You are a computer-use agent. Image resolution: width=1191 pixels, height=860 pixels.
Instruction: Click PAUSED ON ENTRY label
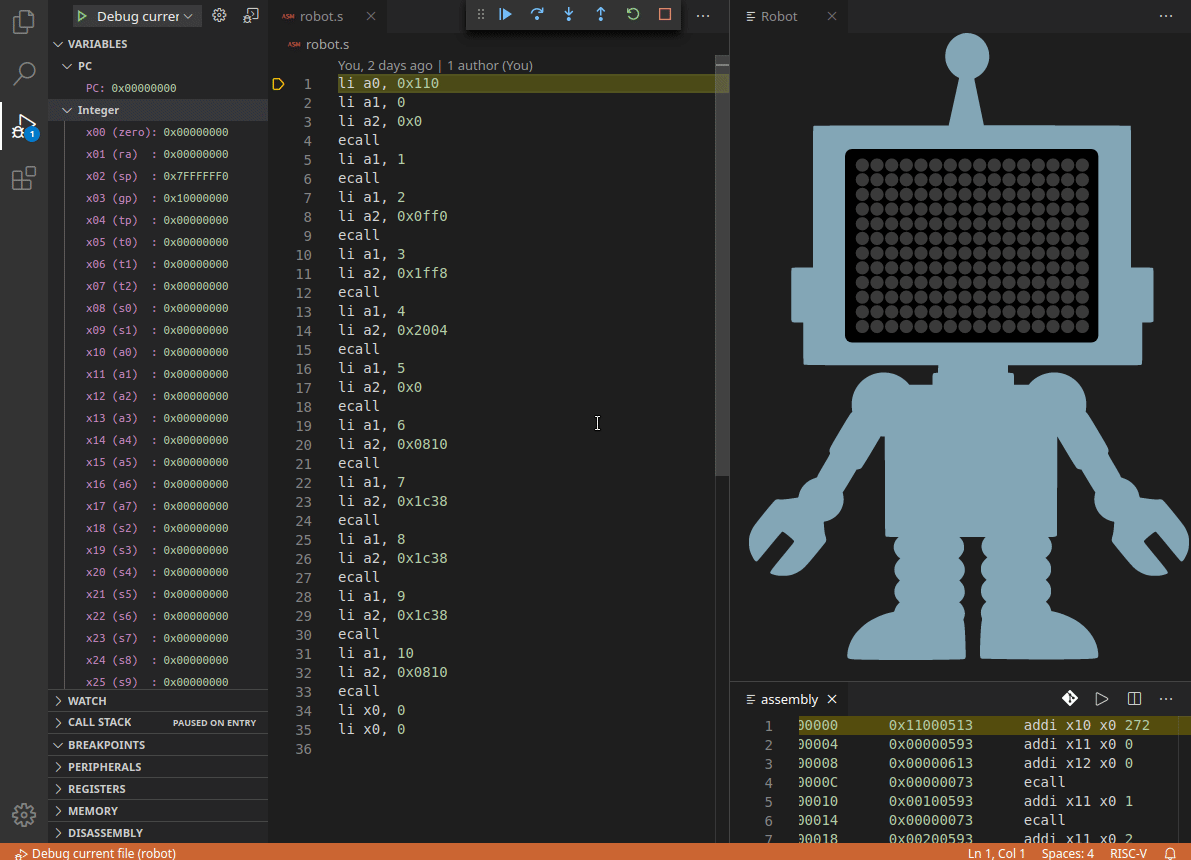pos(214,723)
